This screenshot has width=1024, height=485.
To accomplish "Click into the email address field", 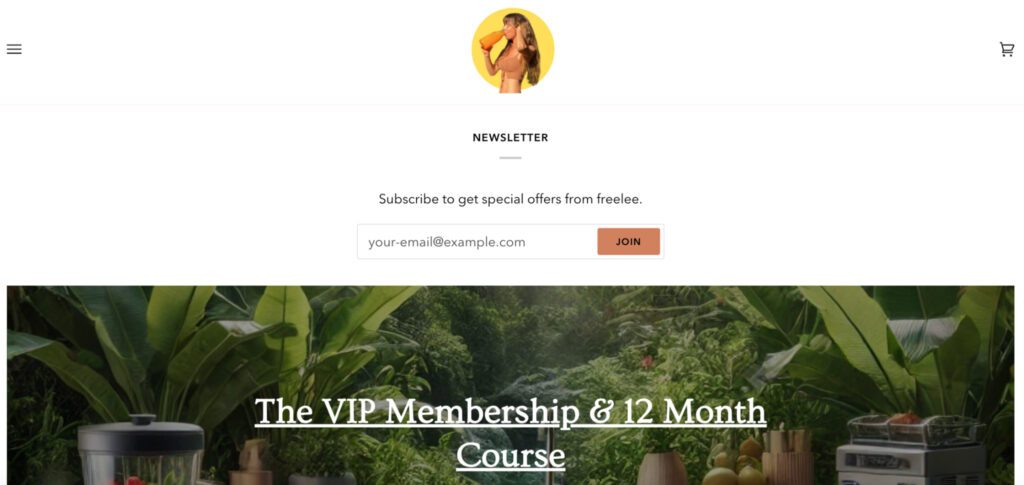I will pos(477,242).
